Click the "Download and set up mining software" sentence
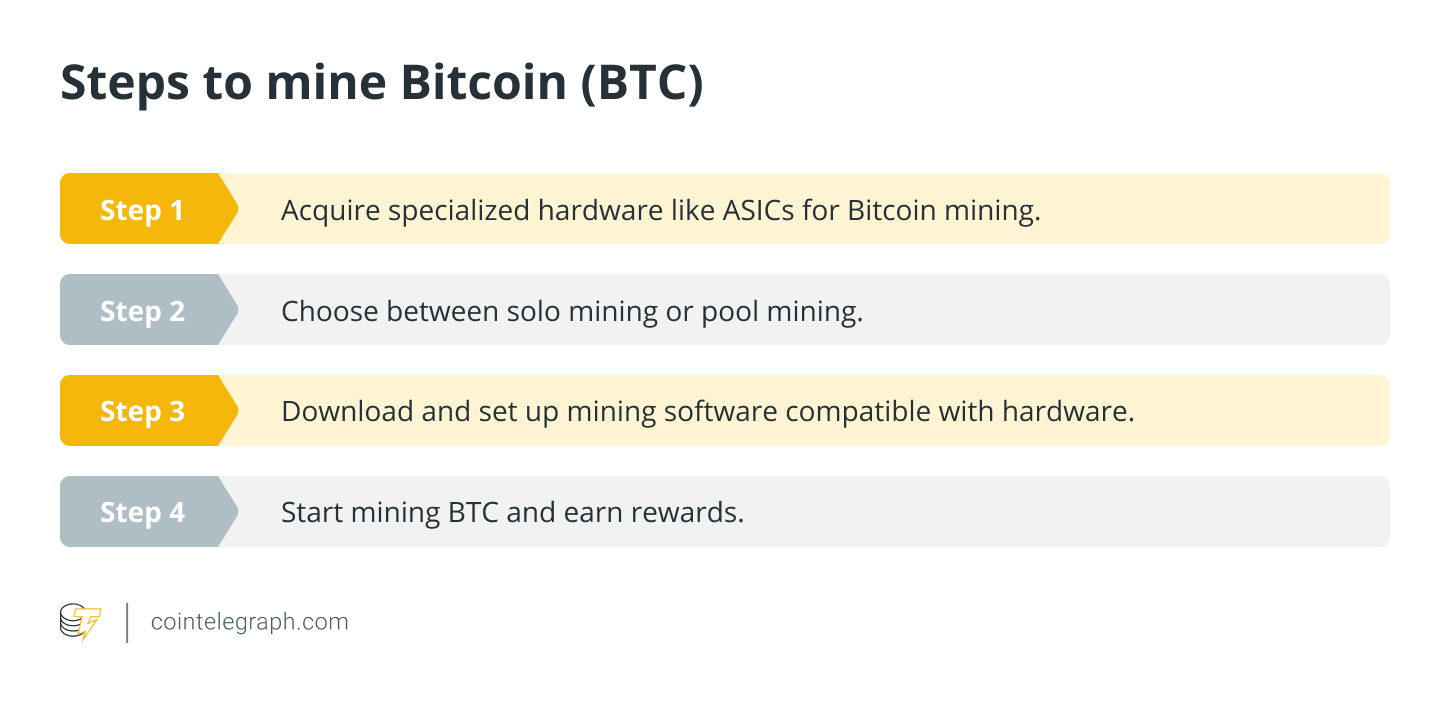The width and height of the screenshot is (1450, 703). click(707, 412)
